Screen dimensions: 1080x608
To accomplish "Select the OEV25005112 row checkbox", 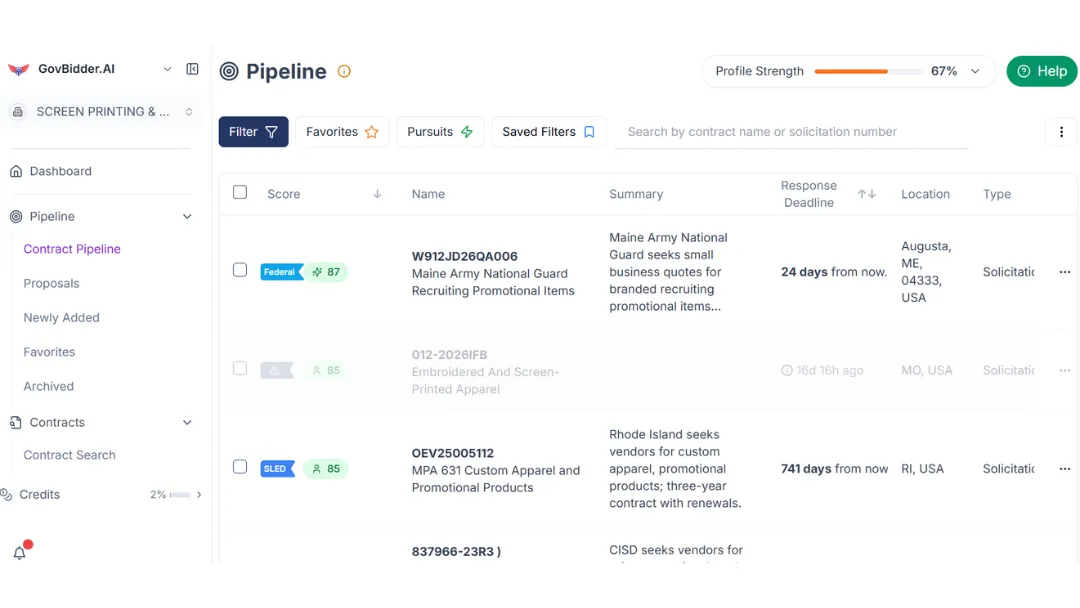I will click(x=240, y=467).
